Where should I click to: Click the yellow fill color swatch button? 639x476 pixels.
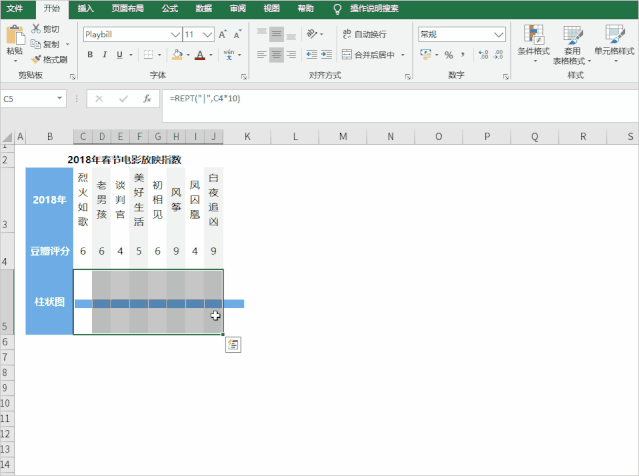click(176, 55)
